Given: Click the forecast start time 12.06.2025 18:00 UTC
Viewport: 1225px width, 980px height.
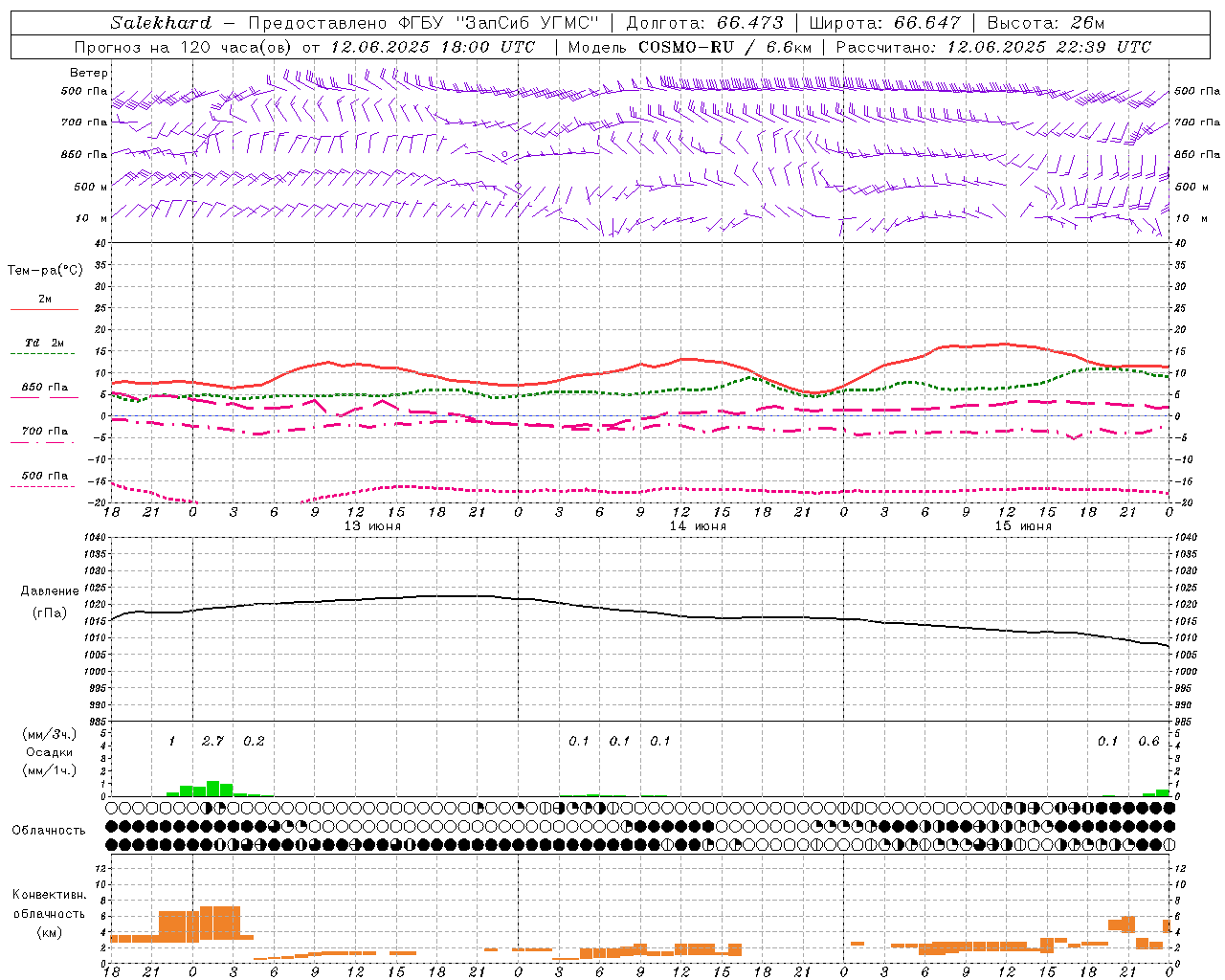Looking at the screenshot, I should coord(433,47).
